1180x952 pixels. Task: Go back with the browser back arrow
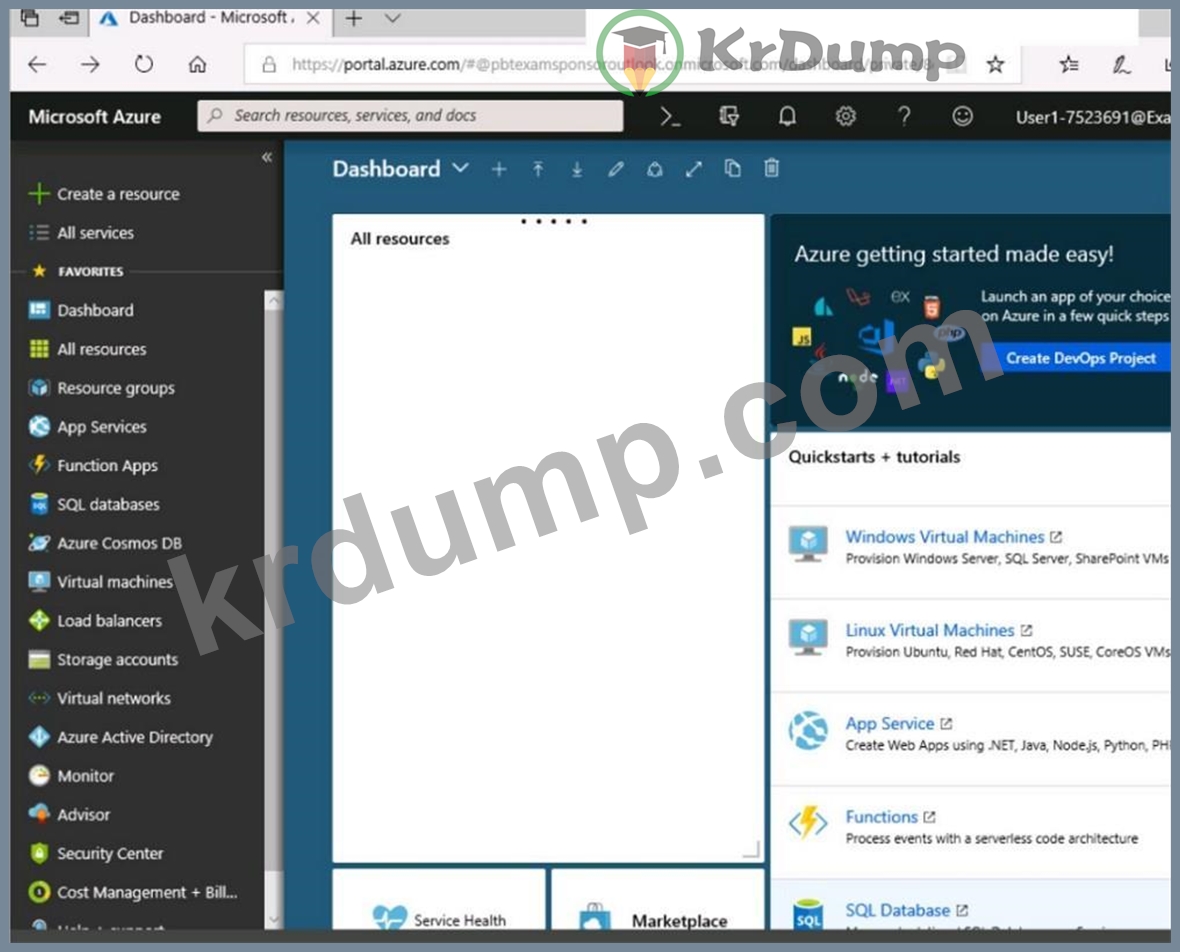[37, 65]
